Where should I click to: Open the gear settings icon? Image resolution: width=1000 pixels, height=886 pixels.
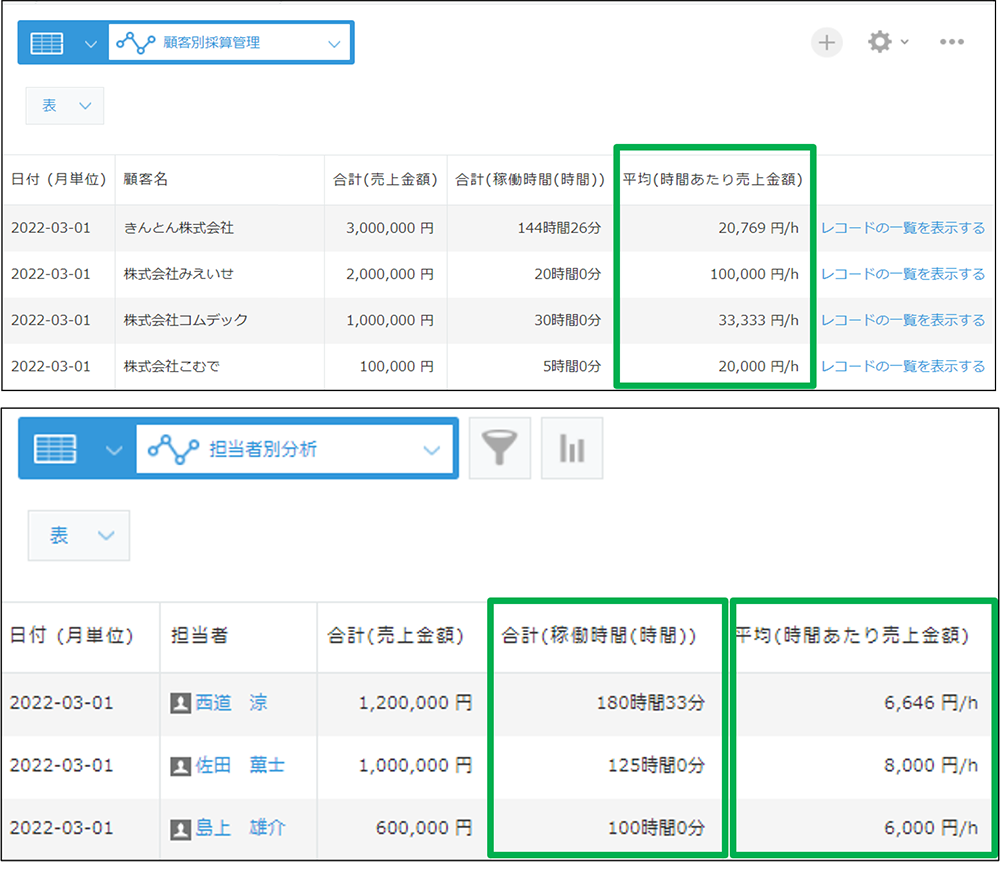point(880,42)
